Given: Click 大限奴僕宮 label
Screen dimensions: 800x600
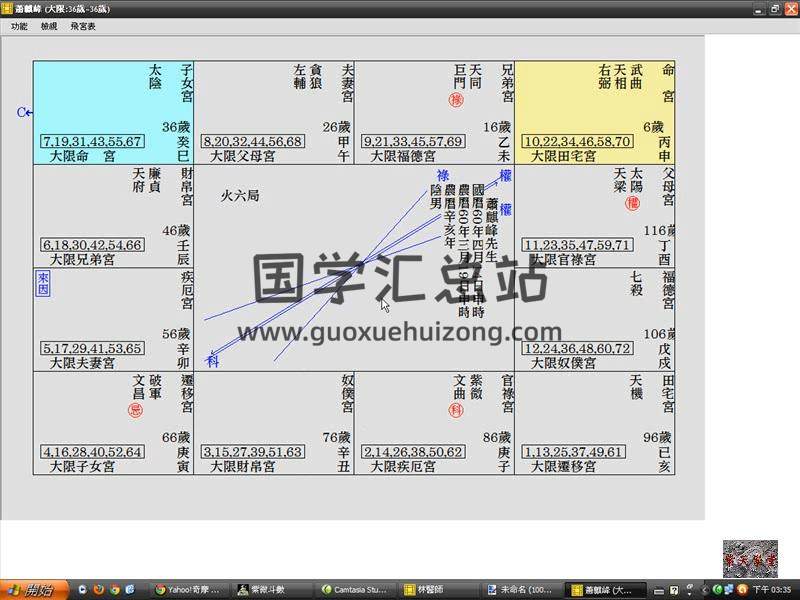Looking at the screenshot, I should click(563, 363).
